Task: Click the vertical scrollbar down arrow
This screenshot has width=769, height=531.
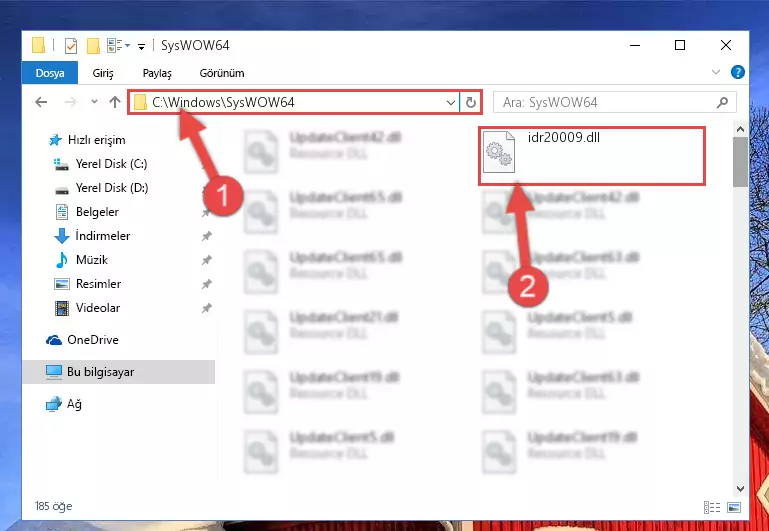Action: (x=740, y=489)
